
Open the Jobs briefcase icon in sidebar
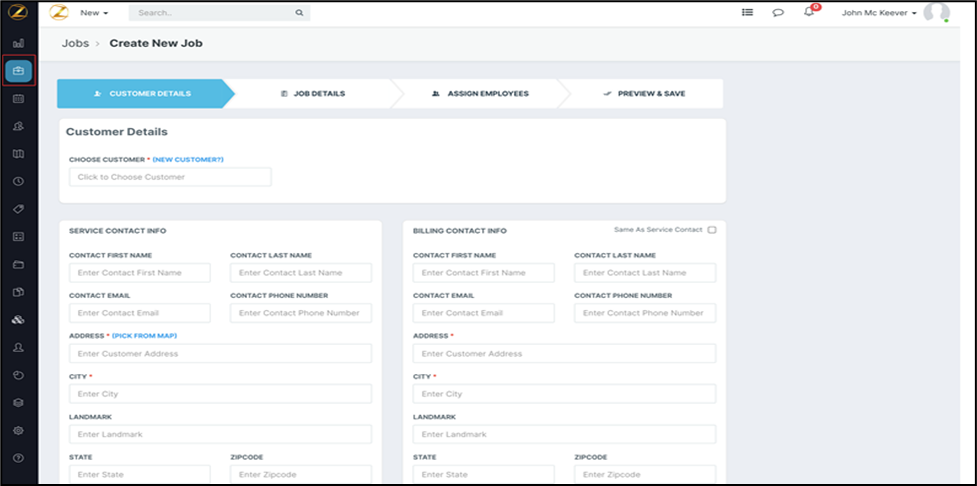19,71
